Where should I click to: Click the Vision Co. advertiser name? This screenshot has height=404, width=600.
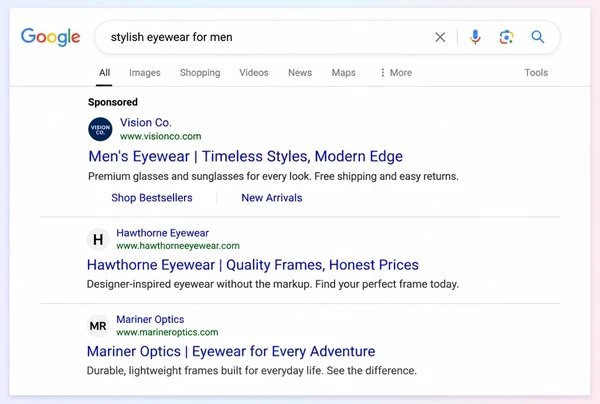click(146, 122)
